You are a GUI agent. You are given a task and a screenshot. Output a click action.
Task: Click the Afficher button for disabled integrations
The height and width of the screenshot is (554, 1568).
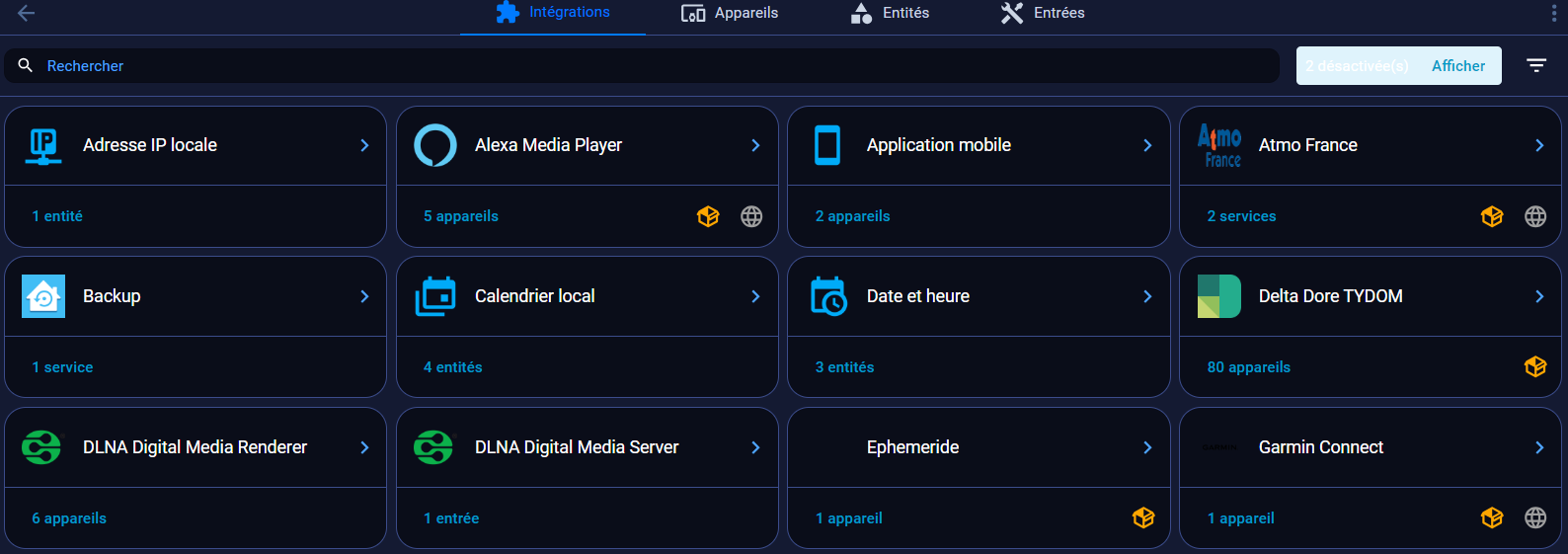[1457, 66]
